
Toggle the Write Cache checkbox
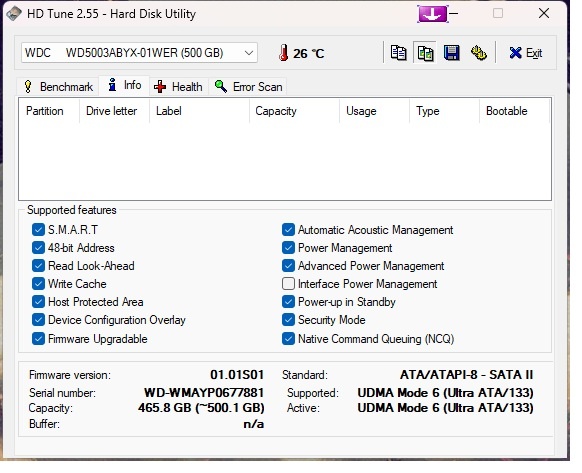(38, 284)
